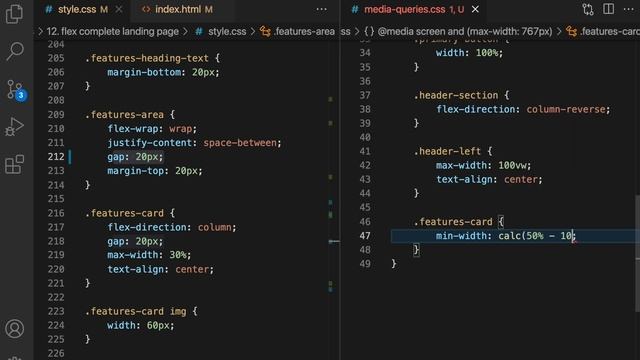Open breadcrumb folder '12. flex complete landing page'
This screenshot has width=640, height=360.
click(x=112, y=31)
